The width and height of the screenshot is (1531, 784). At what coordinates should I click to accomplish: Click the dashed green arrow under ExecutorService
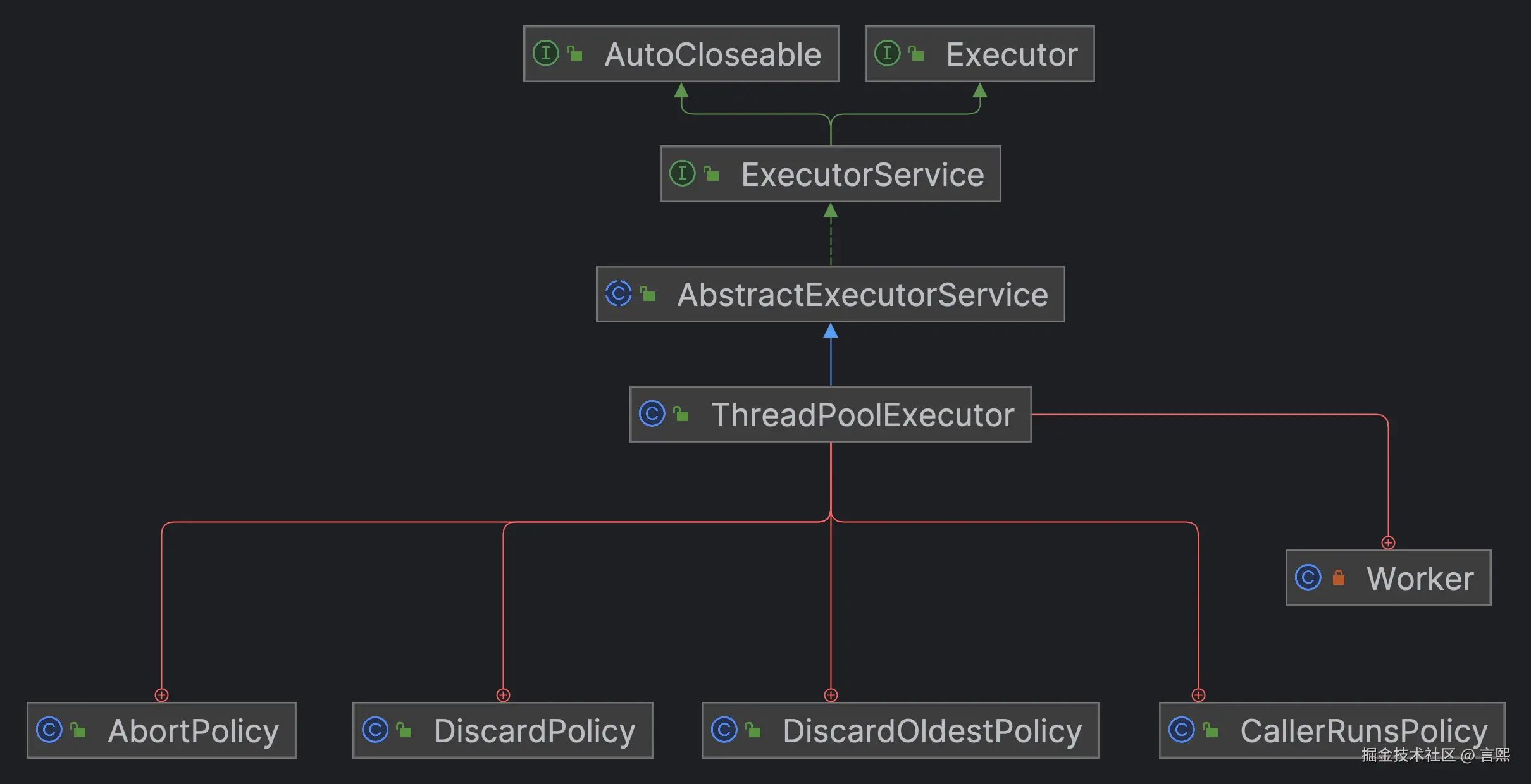[x=831, y=234]
